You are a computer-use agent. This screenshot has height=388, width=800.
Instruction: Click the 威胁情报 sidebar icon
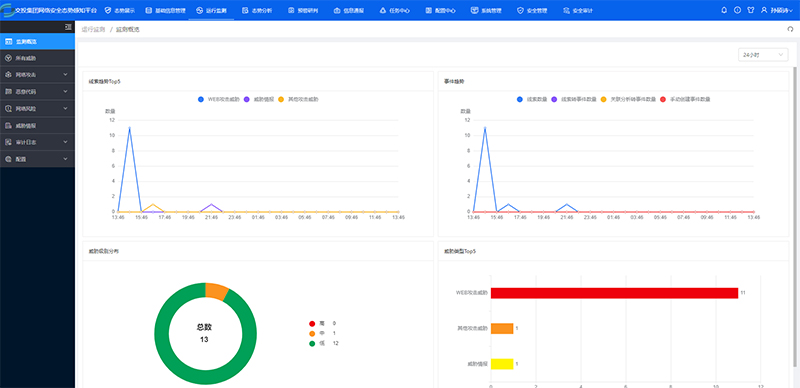[x=9, y=126]
